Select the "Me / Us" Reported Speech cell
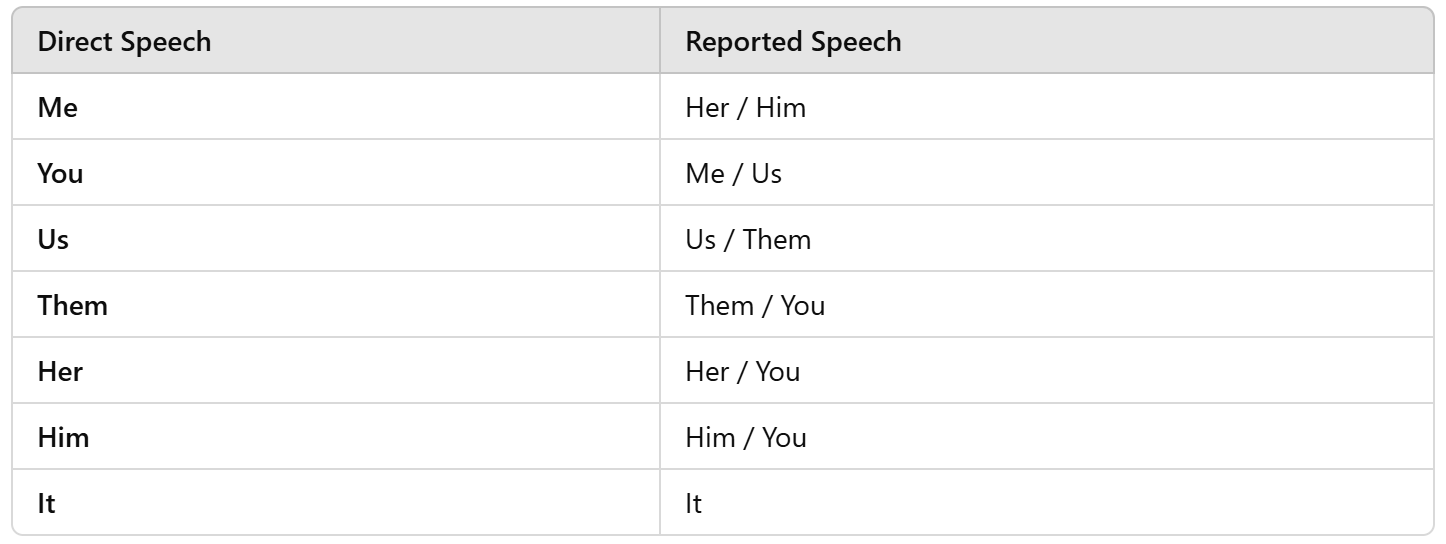 [x=733, y=174]
